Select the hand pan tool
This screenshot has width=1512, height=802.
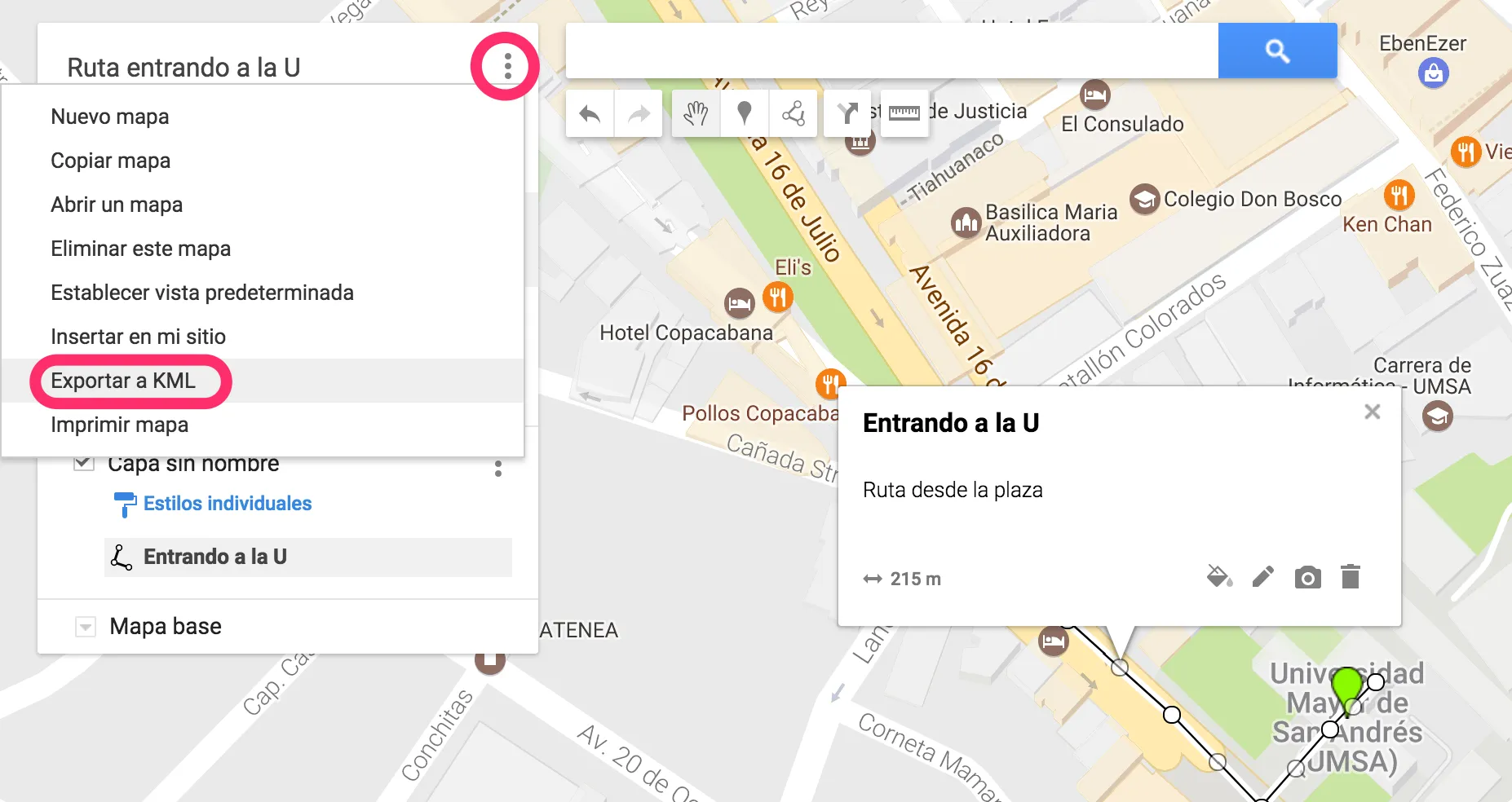(x=696, y=113)
